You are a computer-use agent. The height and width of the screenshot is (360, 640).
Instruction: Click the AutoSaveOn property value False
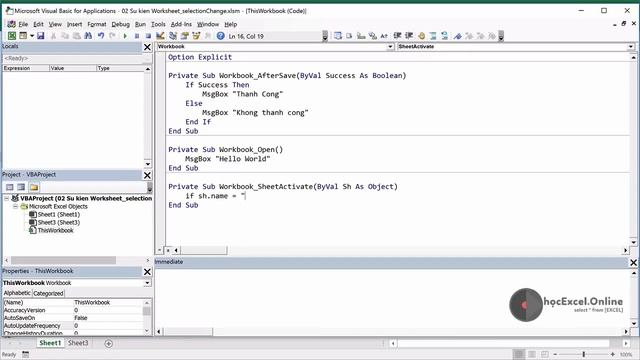(x=108, y=318)
